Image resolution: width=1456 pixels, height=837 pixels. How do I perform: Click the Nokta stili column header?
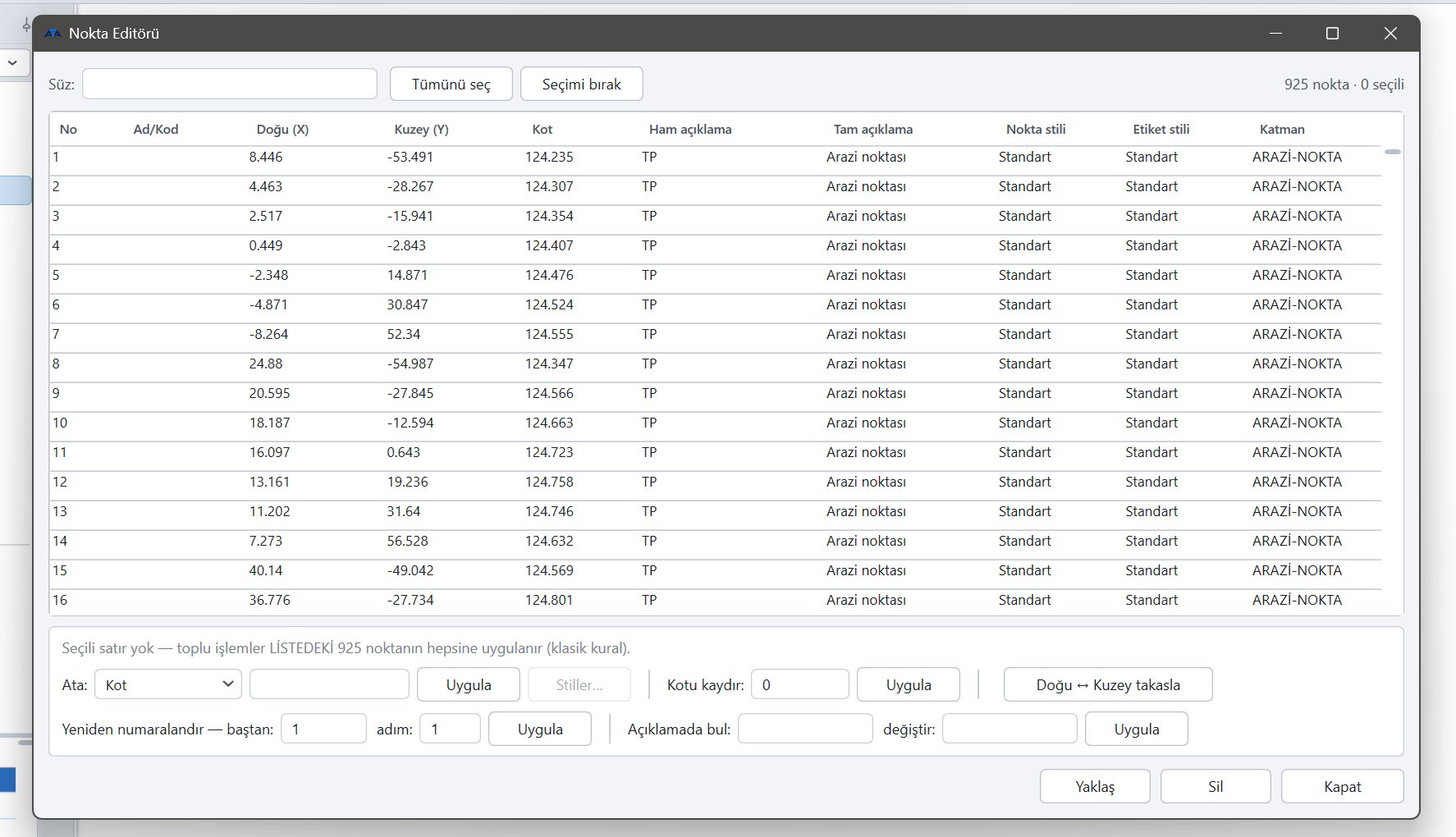pos(1036,129)
